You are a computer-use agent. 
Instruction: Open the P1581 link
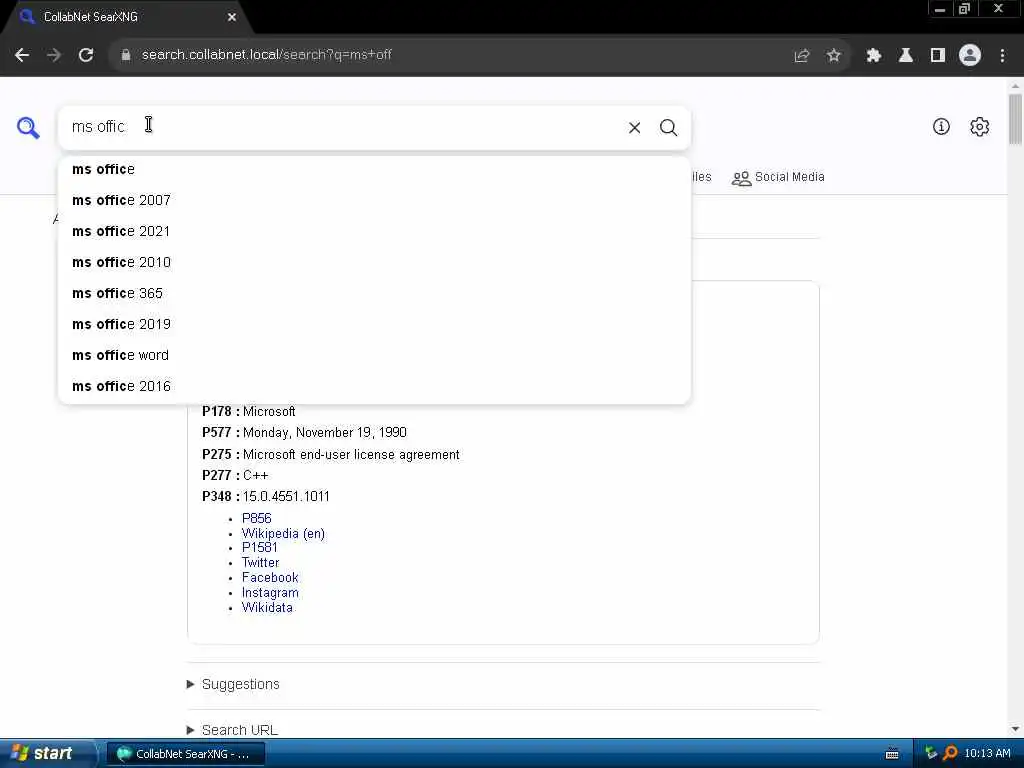coord(260,548)
